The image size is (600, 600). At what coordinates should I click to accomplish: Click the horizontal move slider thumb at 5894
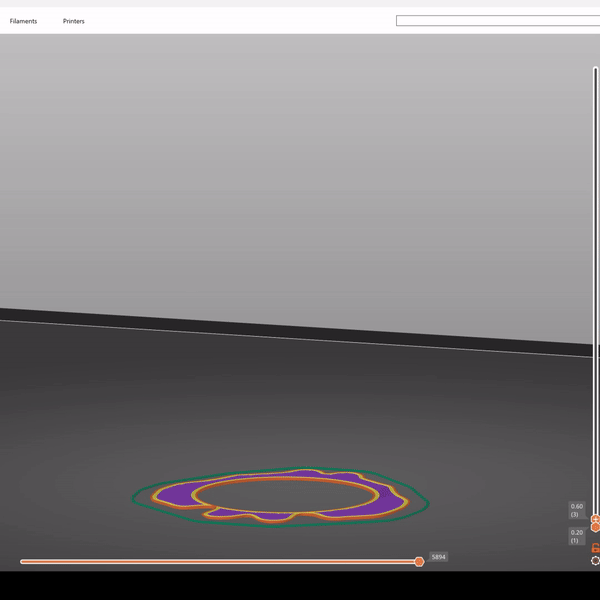(x=419, y=561)
